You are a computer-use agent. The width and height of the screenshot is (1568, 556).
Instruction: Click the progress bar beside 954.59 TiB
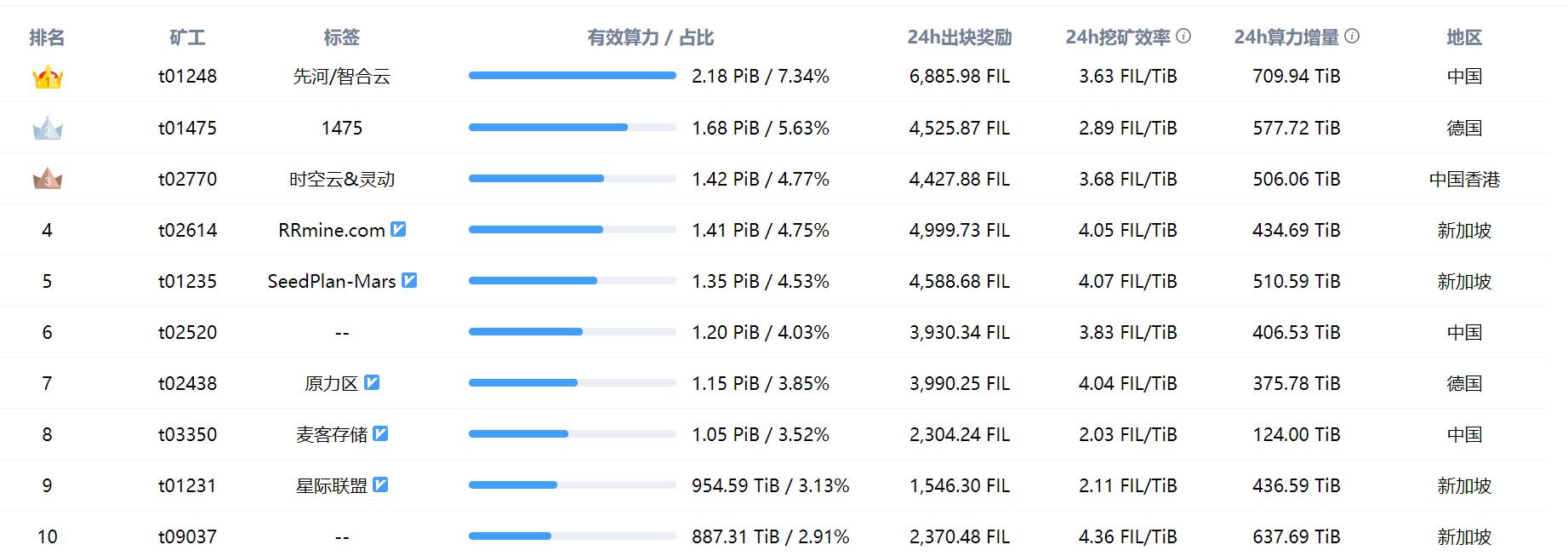pos(570,484)
